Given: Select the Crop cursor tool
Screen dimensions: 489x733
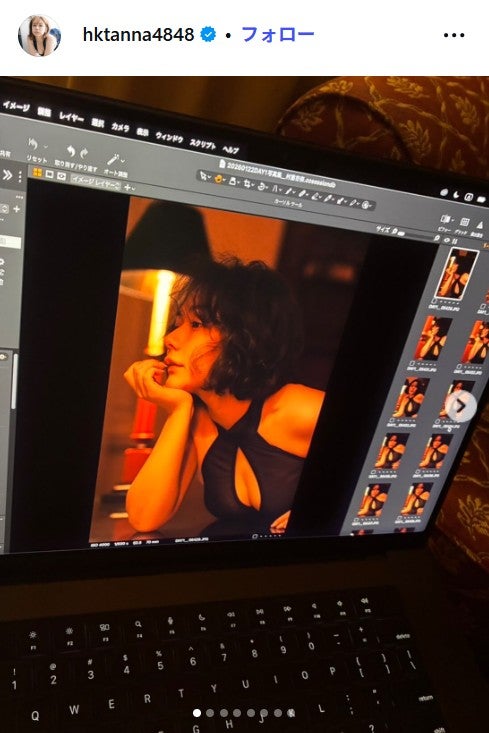Looking at the screenshot, I should pos(247,183).
